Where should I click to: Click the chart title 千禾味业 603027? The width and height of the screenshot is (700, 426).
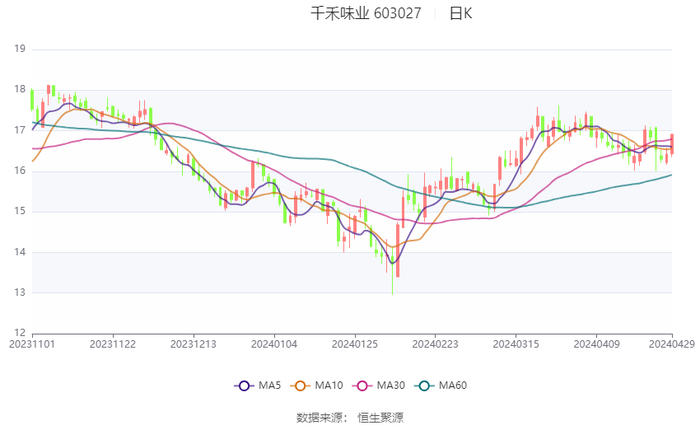coord(366,13)
